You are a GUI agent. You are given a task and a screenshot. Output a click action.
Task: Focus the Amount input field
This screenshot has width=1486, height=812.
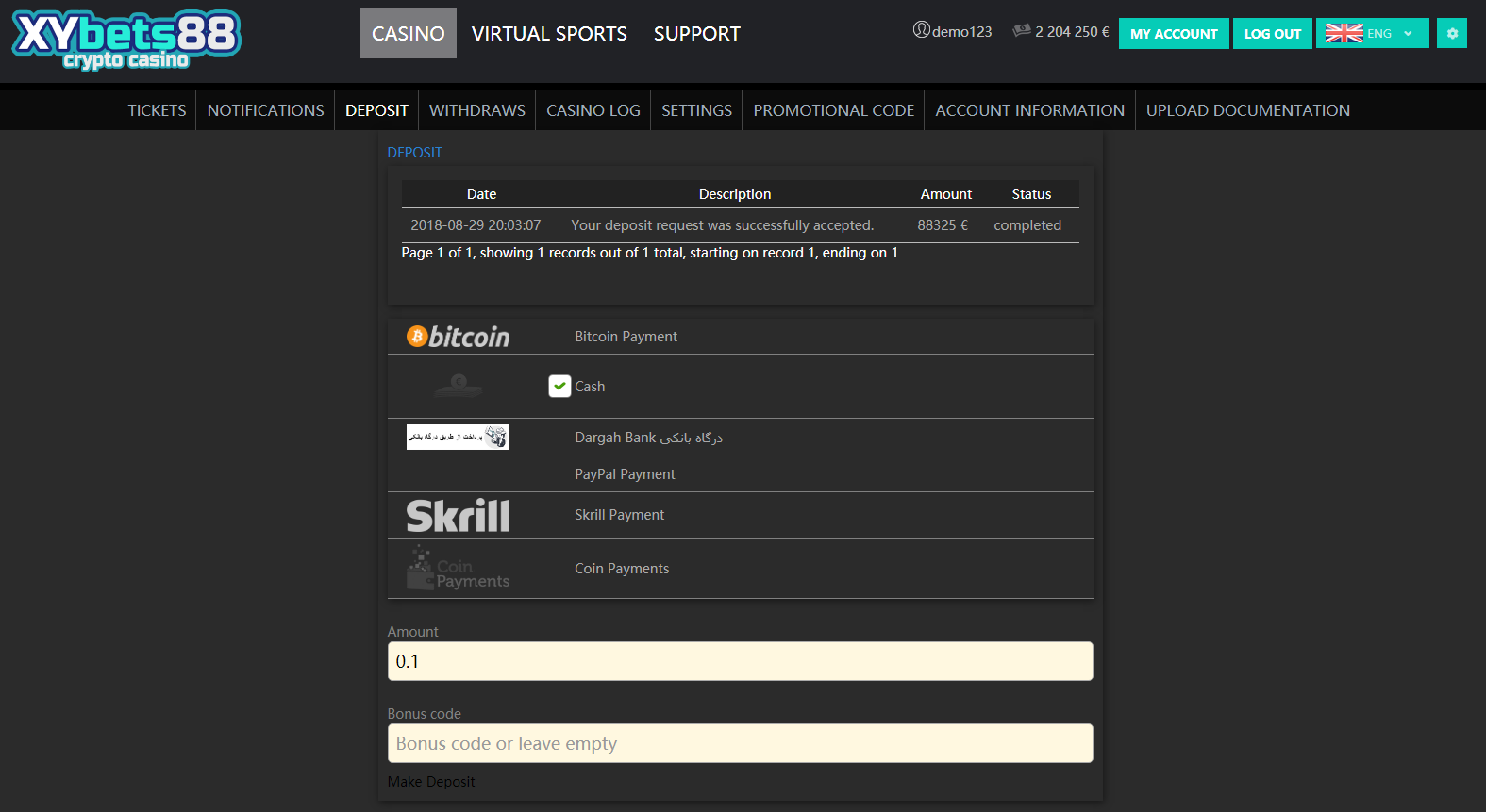(x=740, y=661)
